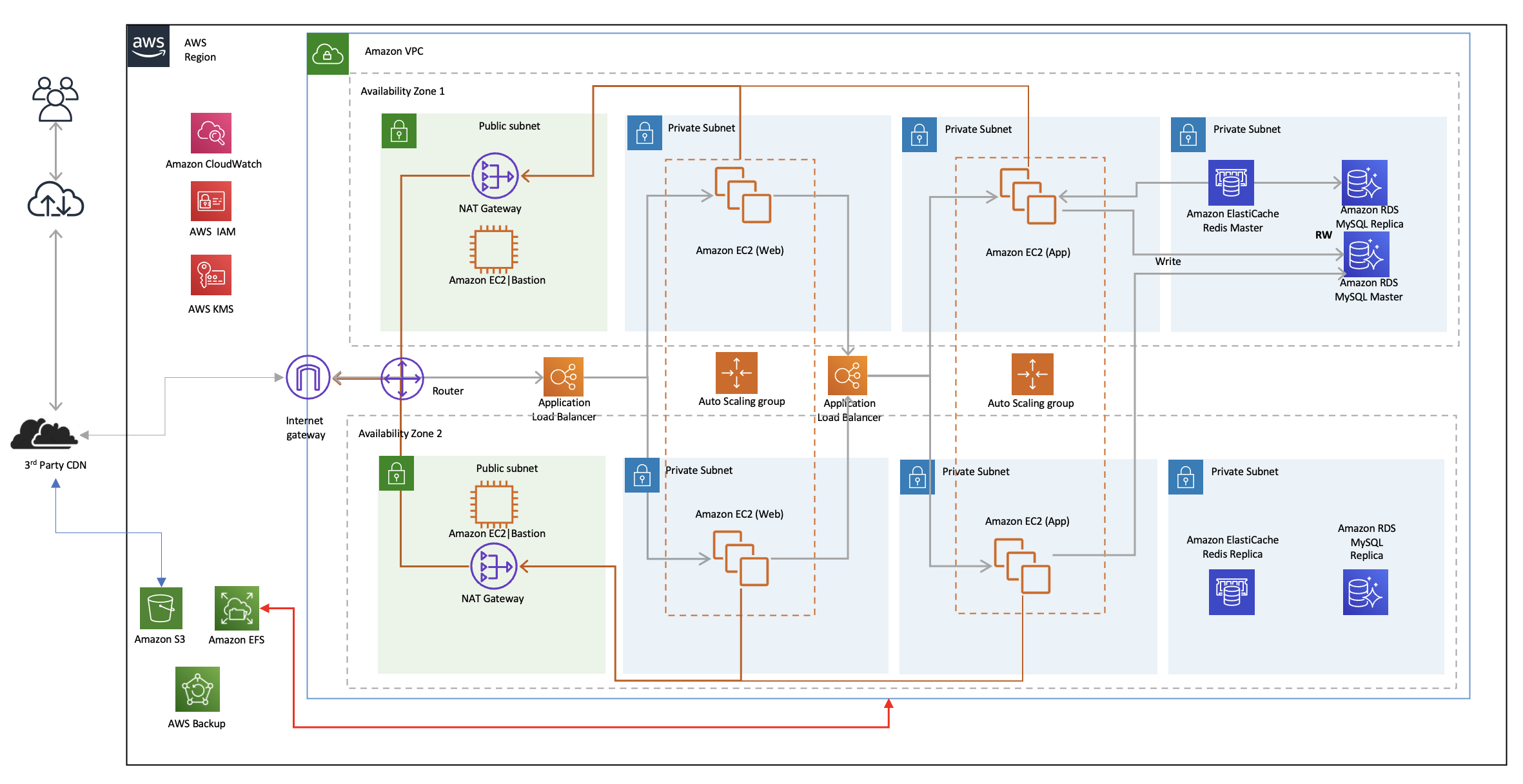Select the 'Availability Zone 2' label
Image resolution: width=1523 pixels, height=784 pixels.
click(400, 434)
